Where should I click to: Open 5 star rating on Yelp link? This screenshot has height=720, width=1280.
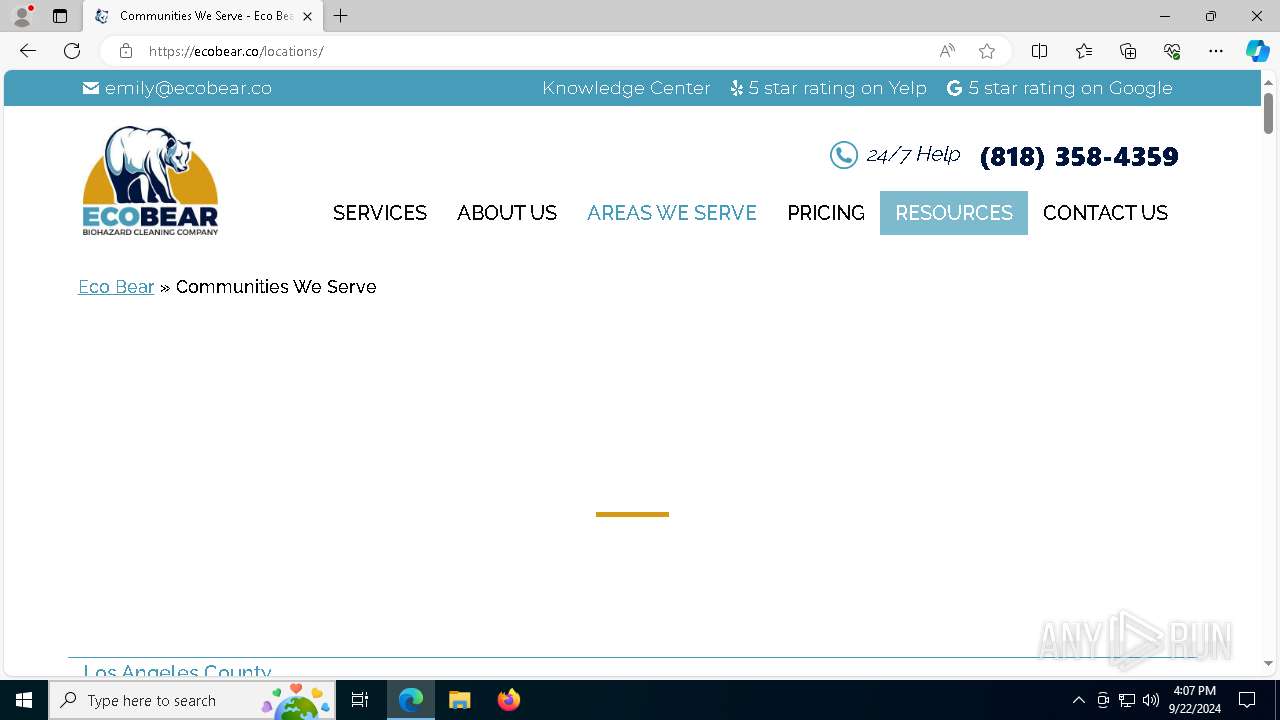point(837,88)
